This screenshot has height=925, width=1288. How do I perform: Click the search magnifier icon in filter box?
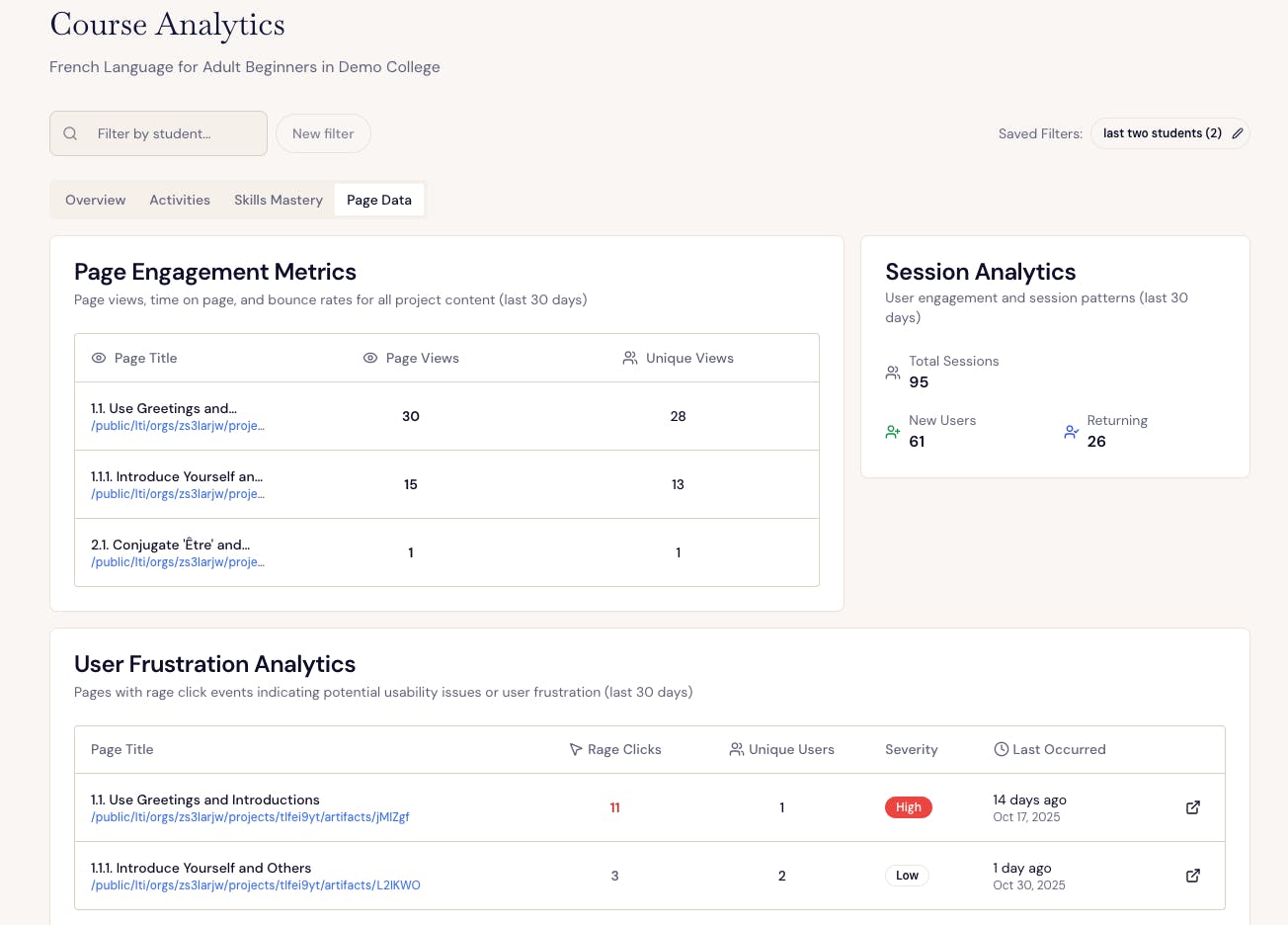pyautogui.click(x=70, y=133)
